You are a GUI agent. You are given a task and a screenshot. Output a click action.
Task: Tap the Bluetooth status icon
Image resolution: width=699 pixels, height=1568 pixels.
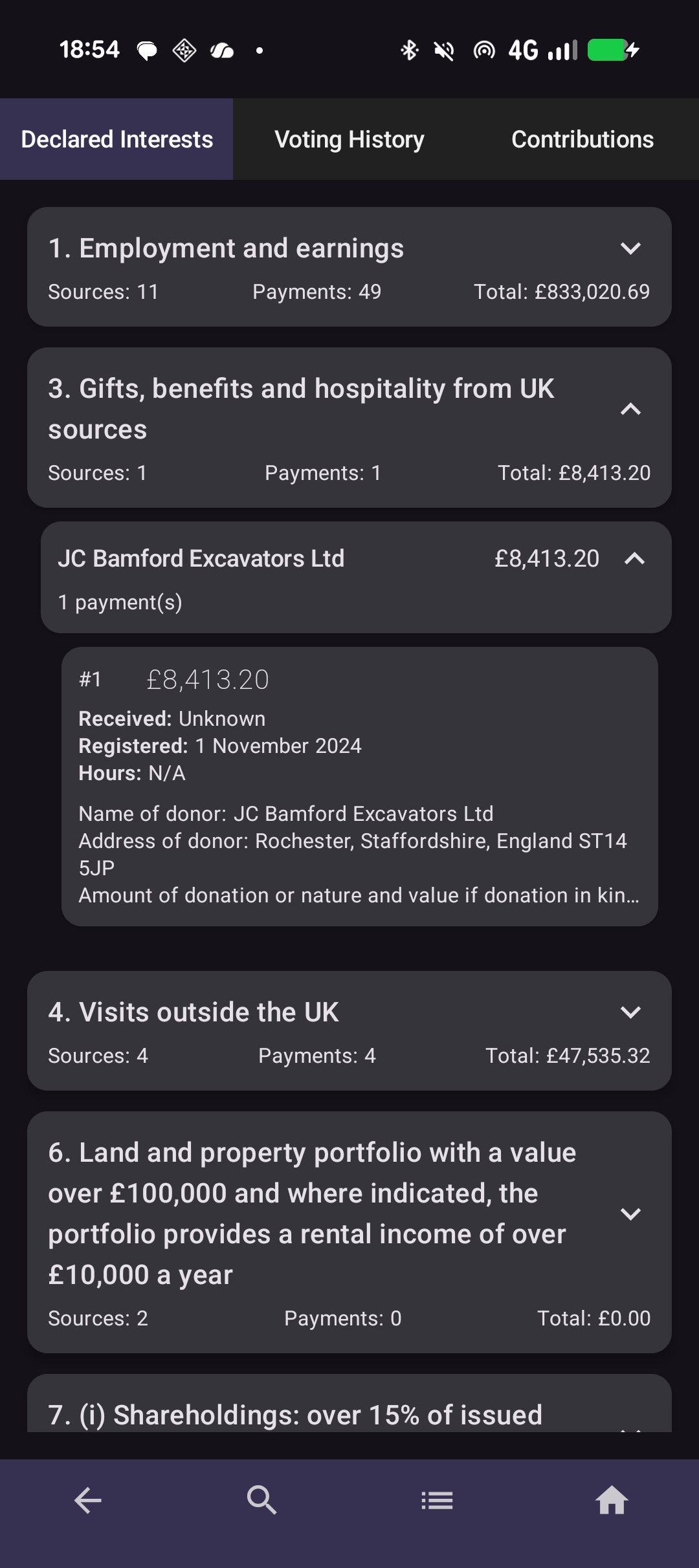[x=409, y=50]
